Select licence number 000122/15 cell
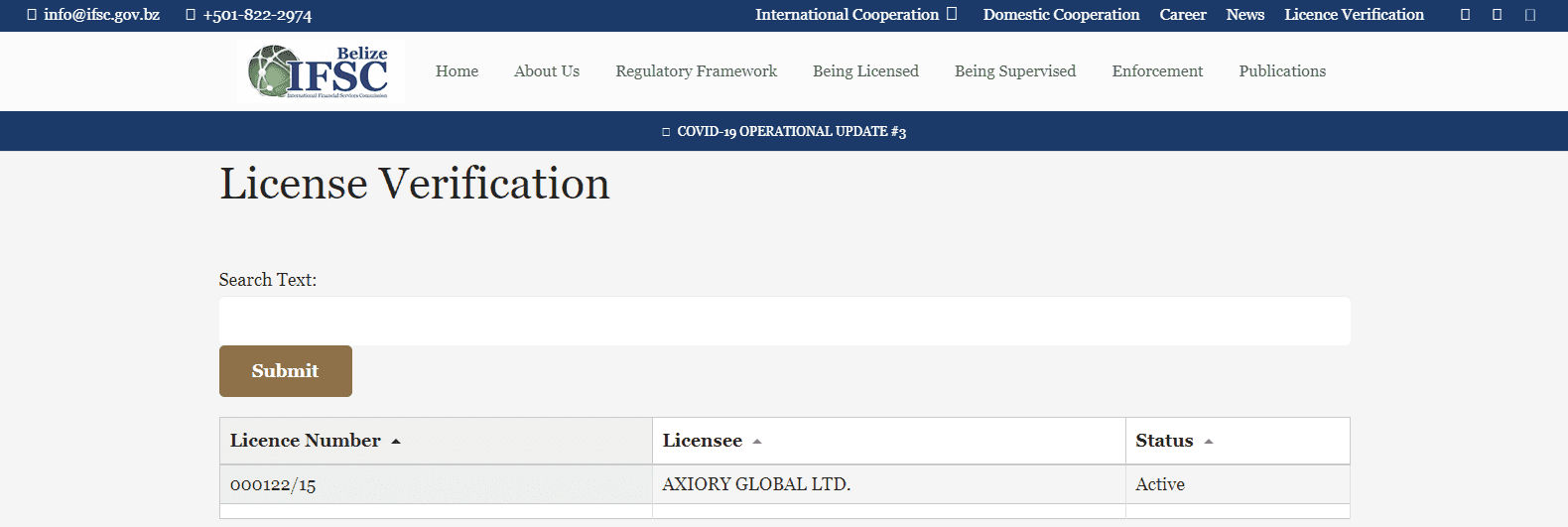1568x527 pixels. click(436, 484)
